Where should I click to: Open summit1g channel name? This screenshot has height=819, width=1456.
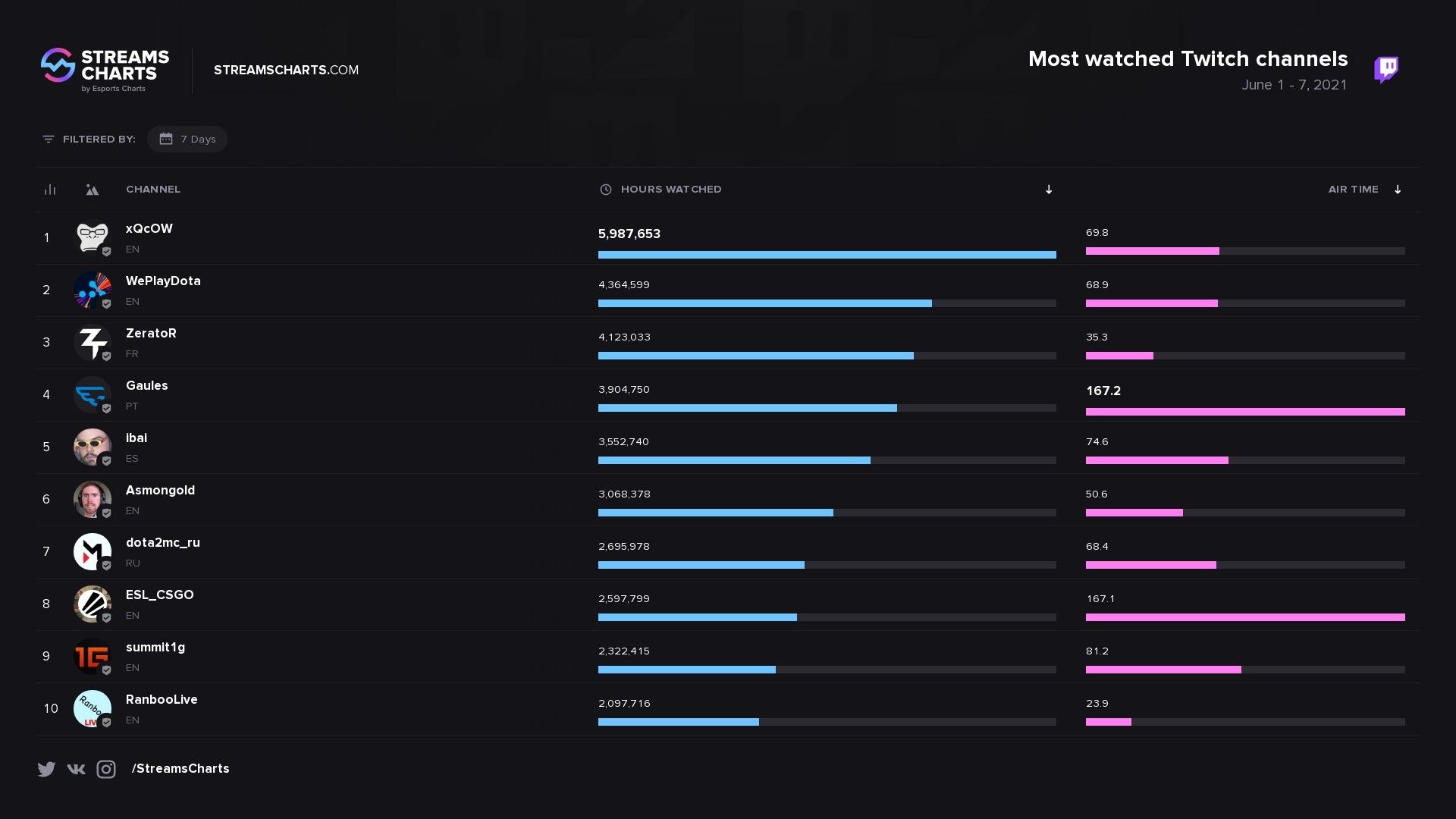click(155, 647)
